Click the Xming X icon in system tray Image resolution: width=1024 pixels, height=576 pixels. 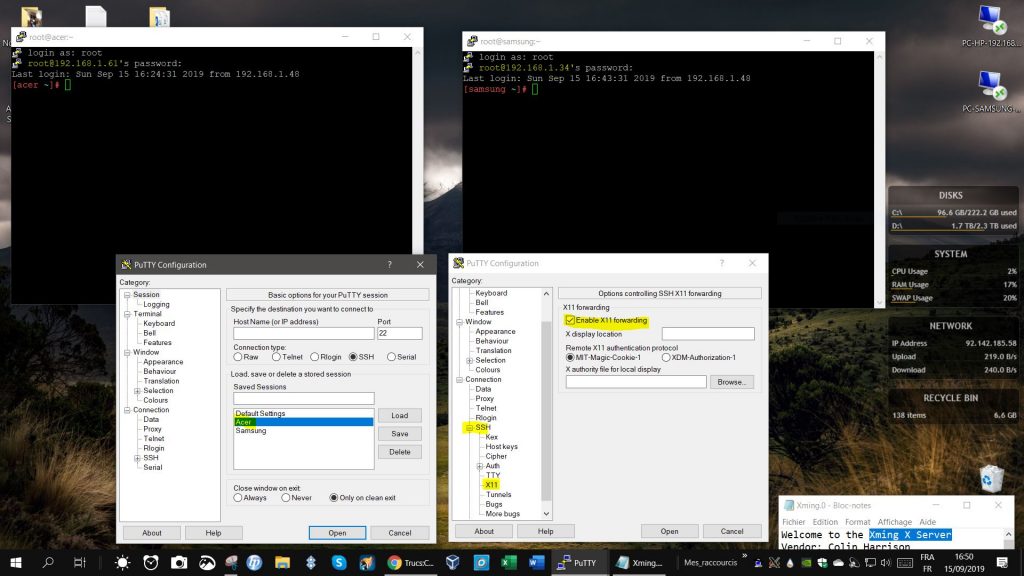(x=774, y=562)
